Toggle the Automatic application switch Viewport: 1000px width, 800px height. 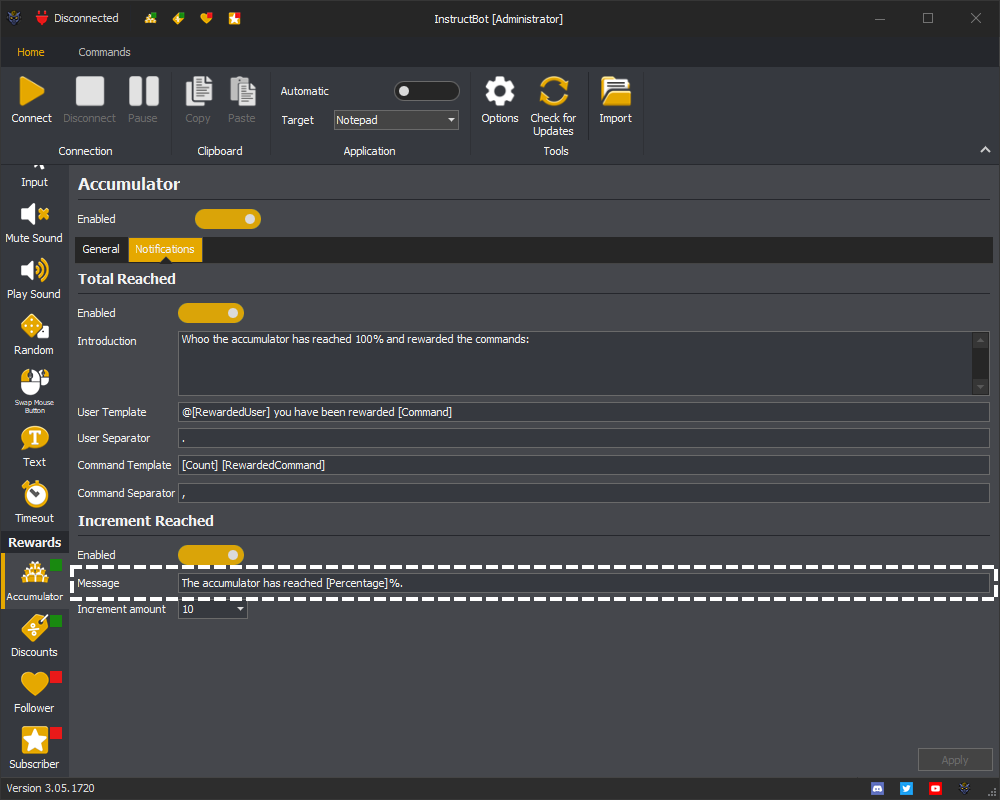(x=427, y=91)
